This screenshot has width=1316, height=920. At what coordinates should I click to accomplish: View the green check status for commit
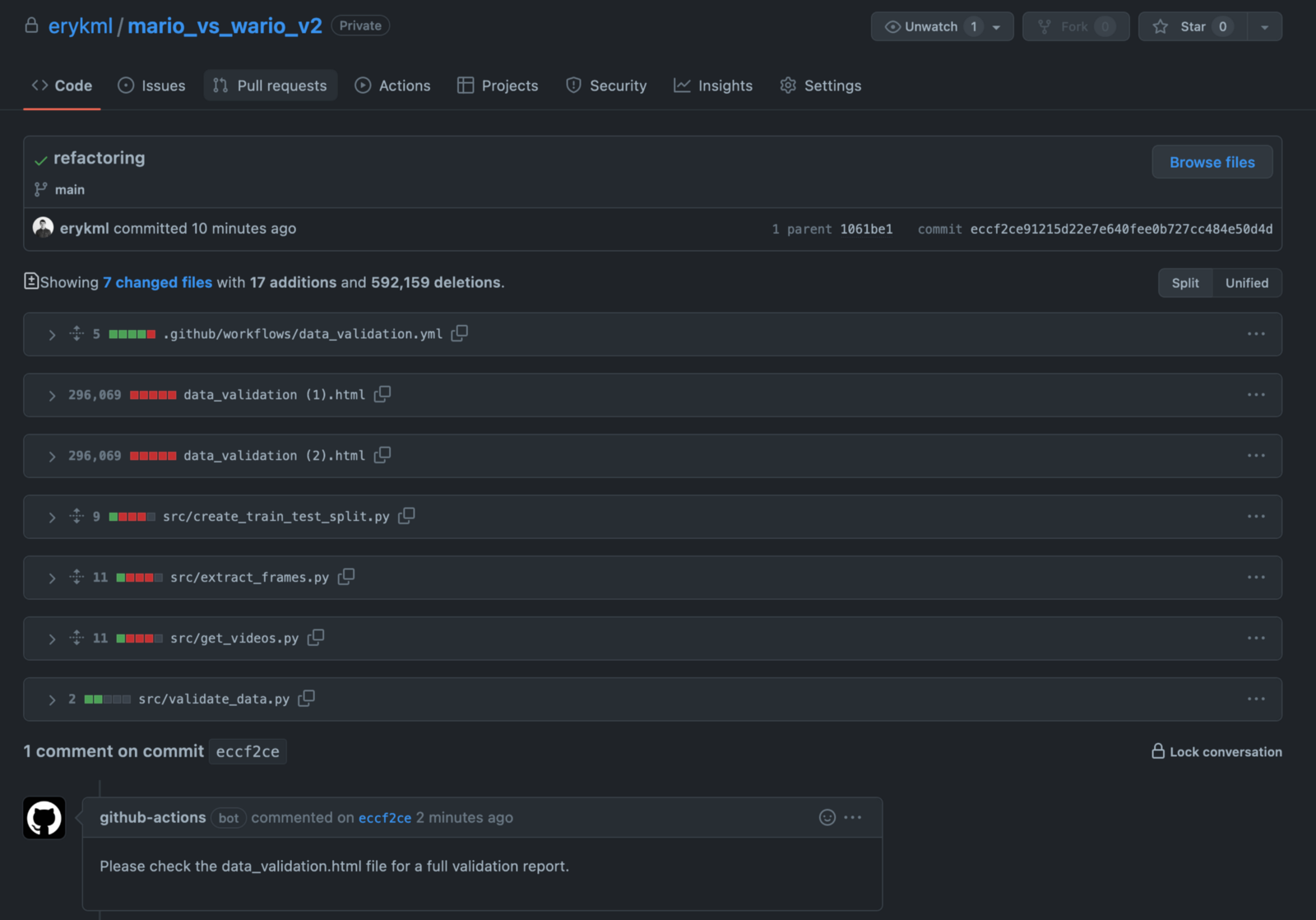[41, 160]
